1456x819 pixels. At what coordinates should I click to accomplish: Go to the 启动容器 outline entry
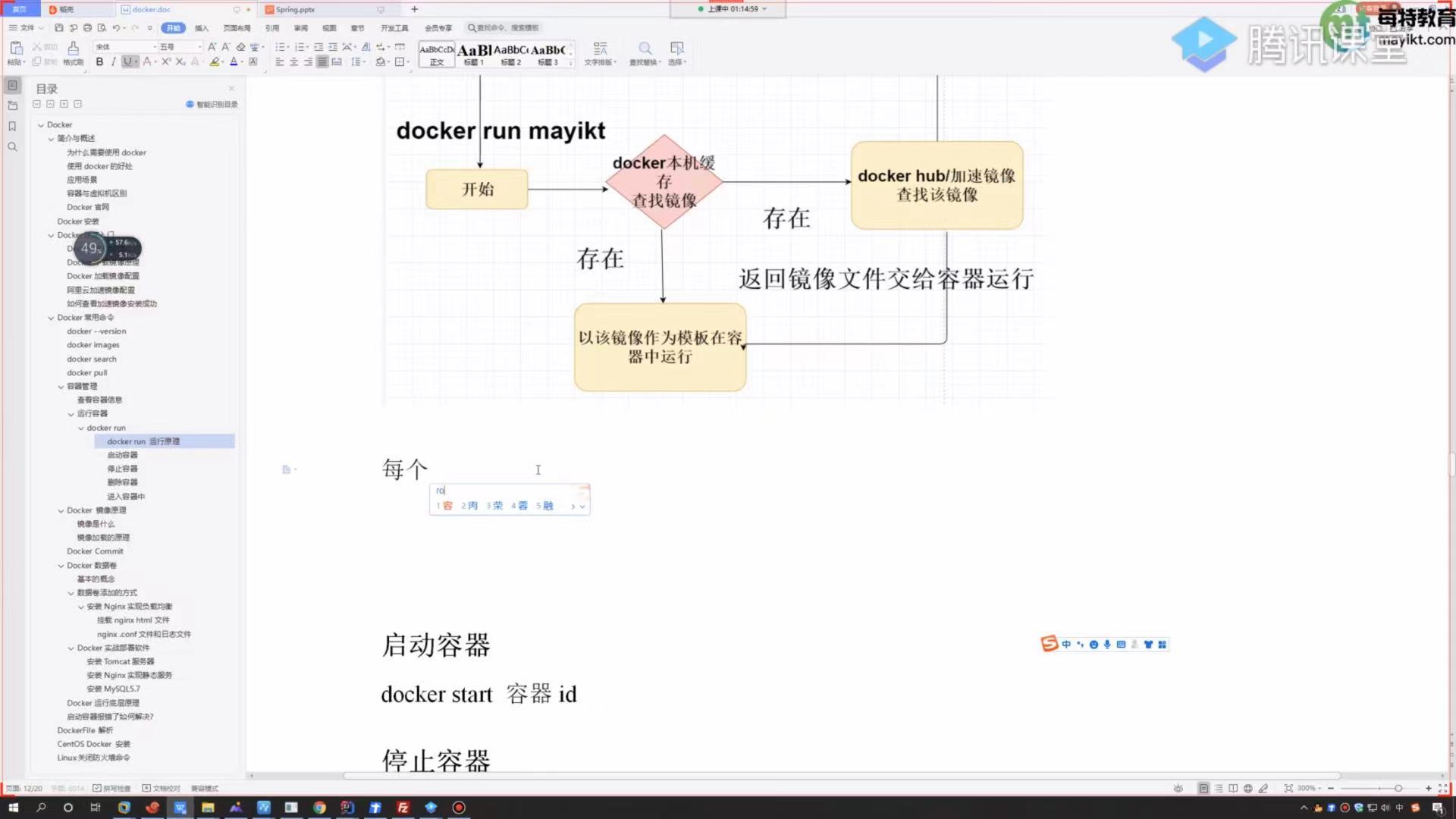click(122, 455)
